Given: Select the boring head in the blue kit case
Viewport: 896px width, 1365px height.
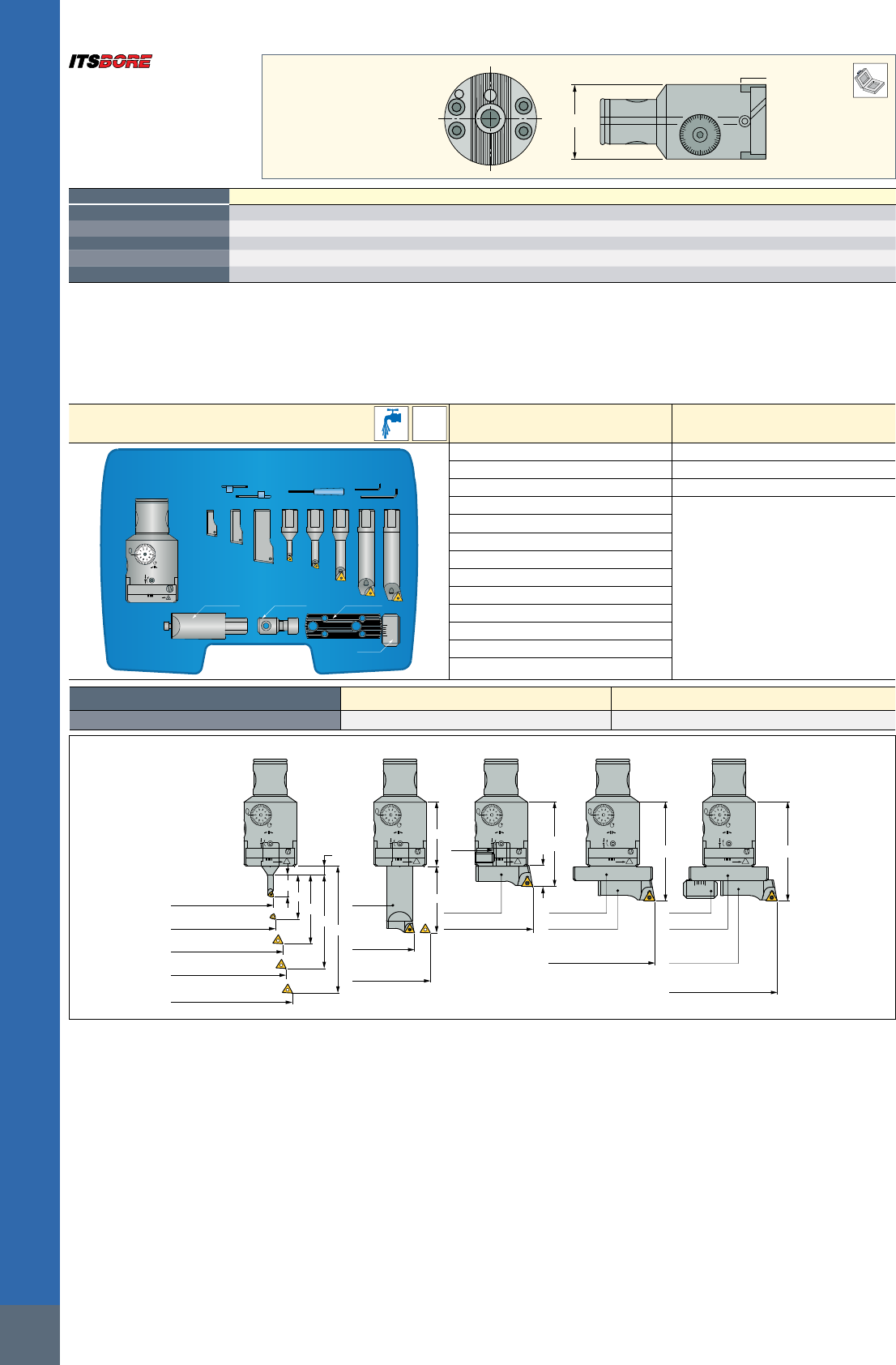Looking at the screenshot, I should [x=151, y=550].
